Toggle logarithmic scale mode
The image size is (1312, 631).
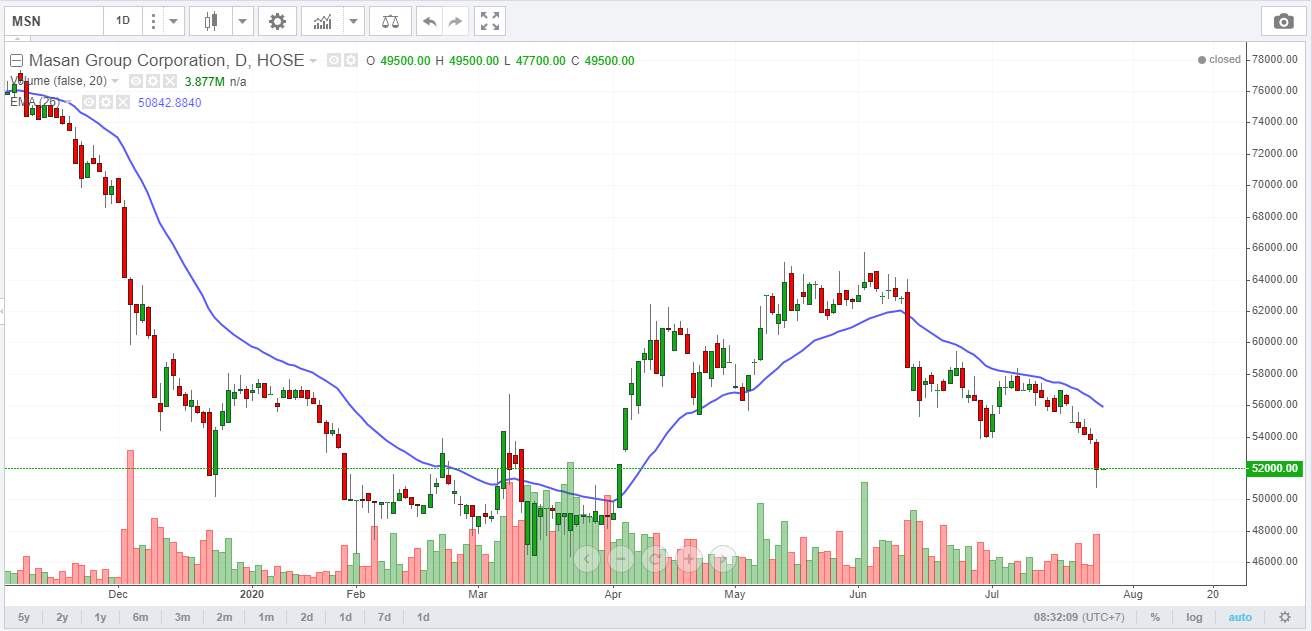[1194, 617]
